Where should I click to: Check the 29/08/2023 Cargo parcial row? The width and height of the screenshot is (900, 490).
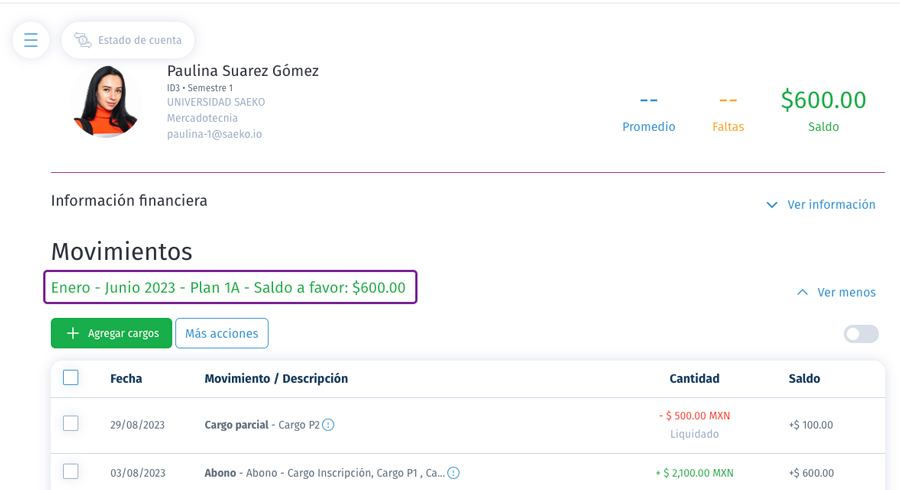pyautogui.click(x=71, y=424)
